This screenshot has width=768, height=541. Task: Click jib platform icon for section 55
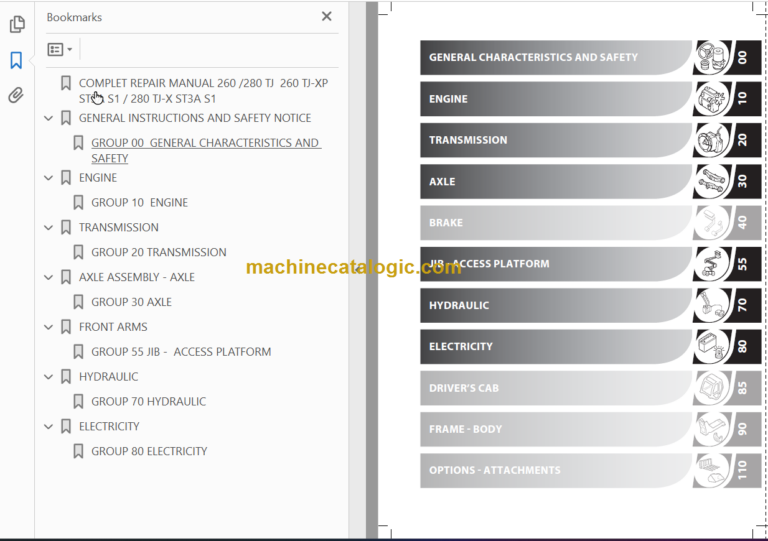[712, 264]
